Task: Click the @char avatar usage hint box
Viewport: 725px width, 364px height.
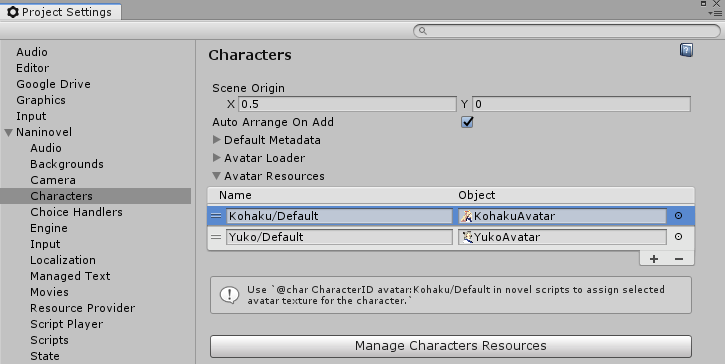Action: click(451, 295)
